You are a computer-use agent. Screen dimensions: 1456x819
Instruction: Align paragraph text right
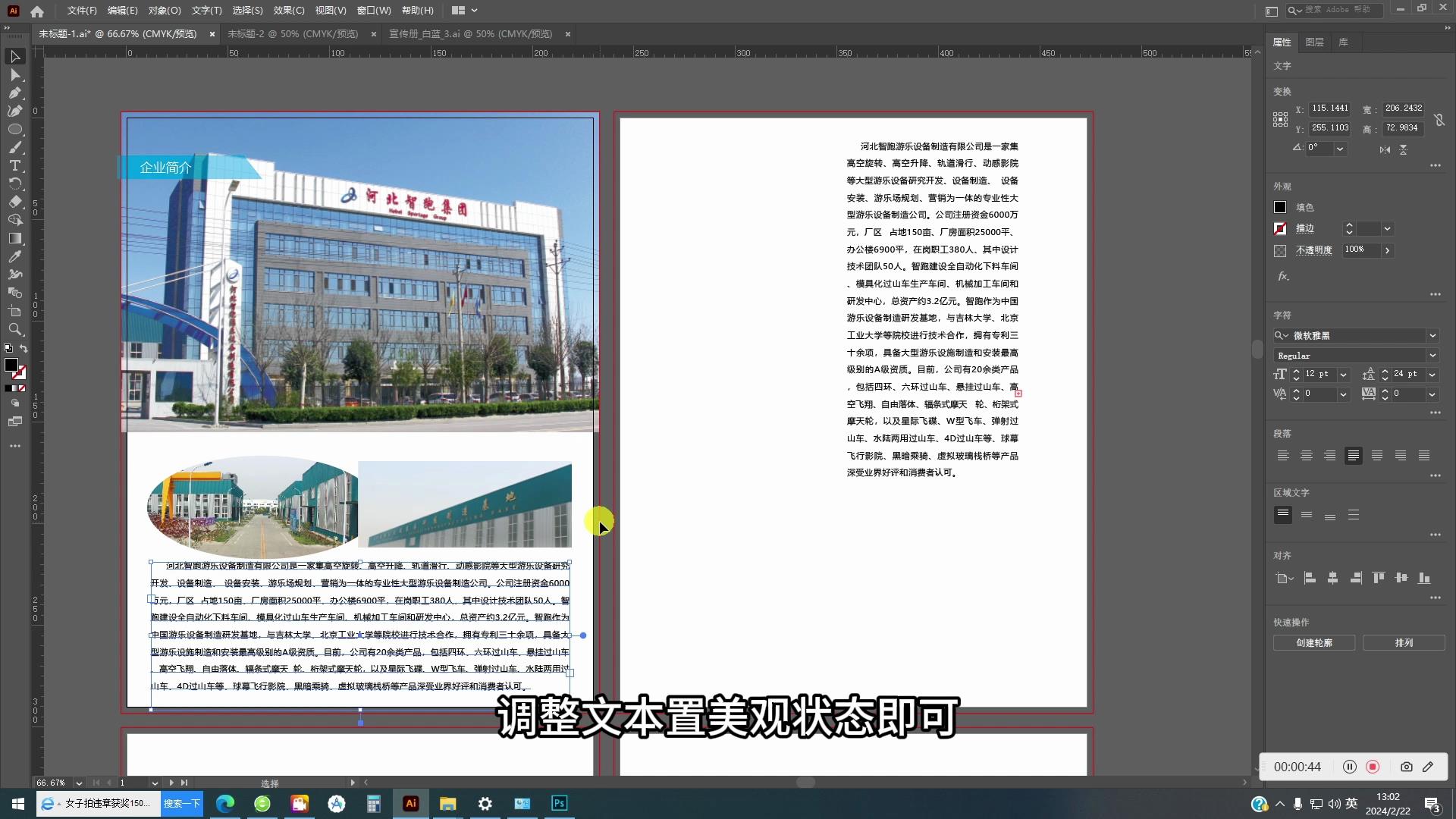point(1330,456)
